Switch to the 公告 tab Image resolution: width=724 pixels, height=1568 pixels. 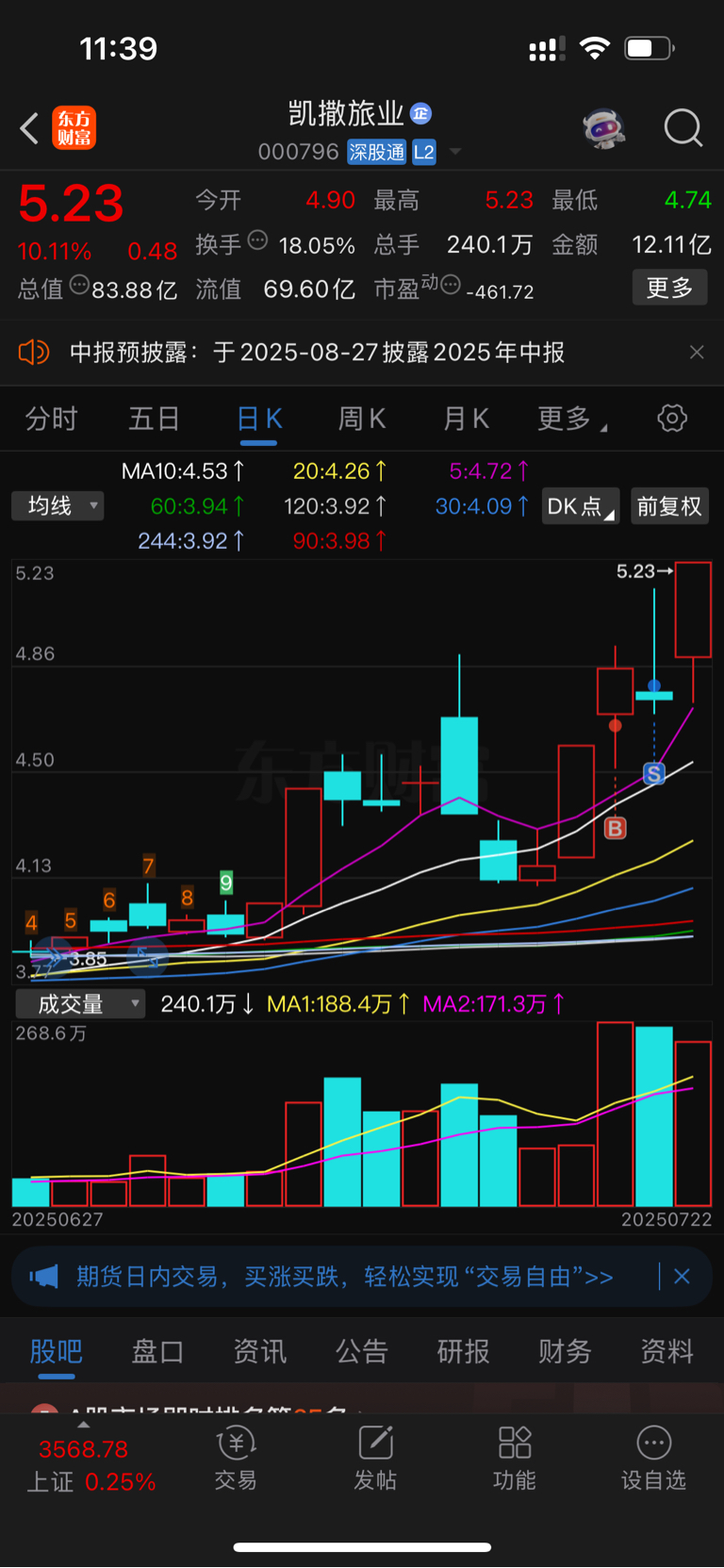(x=361, y=1351)
